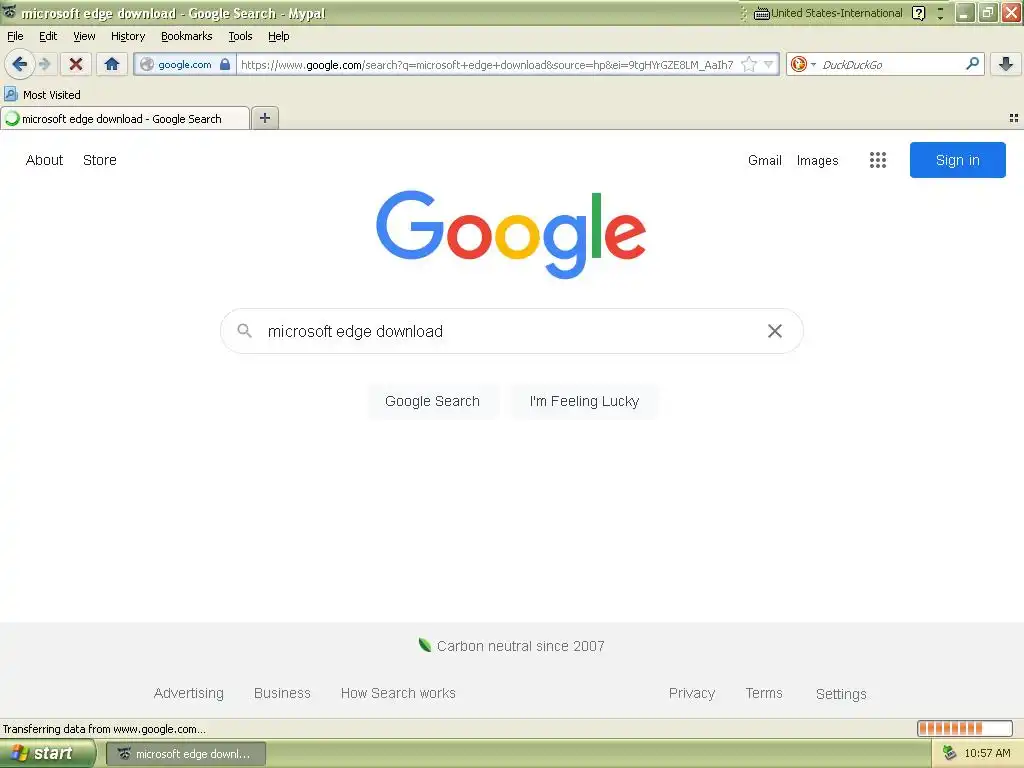1024x768 pixels.
Task: Open the Settings footer link
Action: [841, 694]
